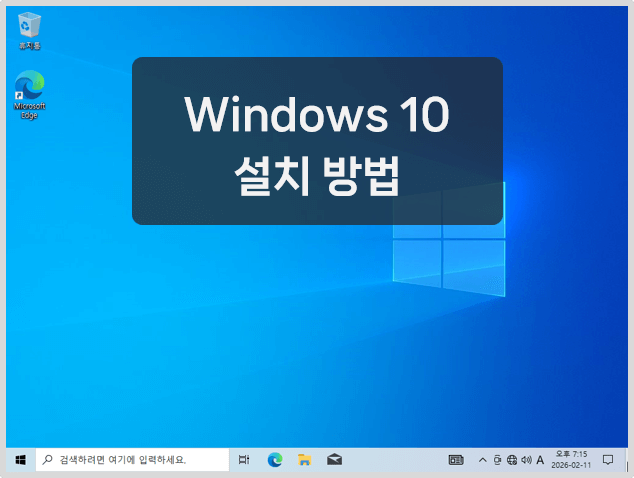Select the Recycle Bin desktop icon
Screen dimensions: 634x478
pyautogui.click(x=30, y=30)
